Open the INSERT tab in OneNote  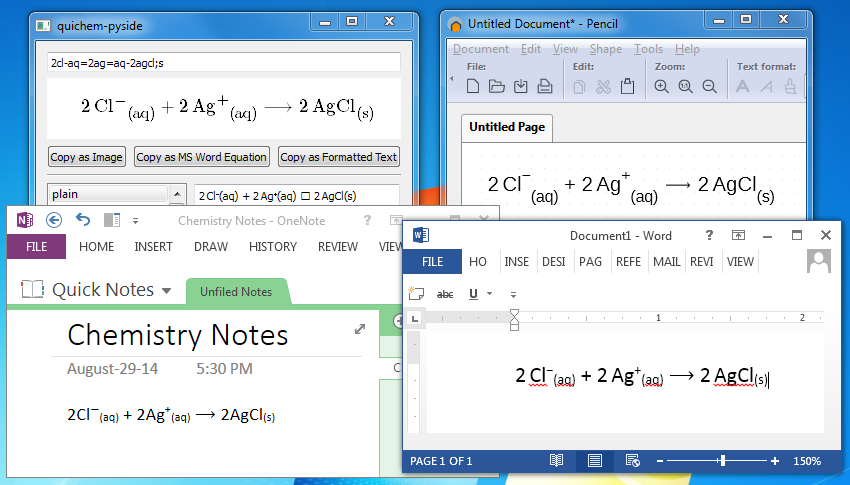(x=153, y=247)
